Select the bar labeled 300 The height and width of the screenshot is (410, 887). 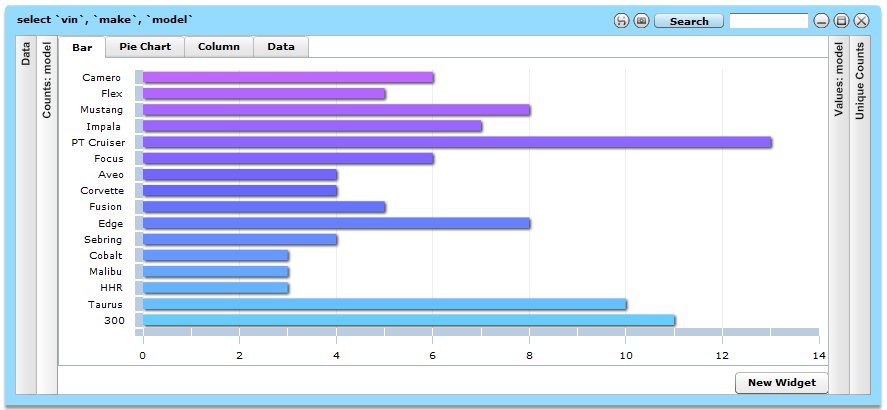pos(409,320)
